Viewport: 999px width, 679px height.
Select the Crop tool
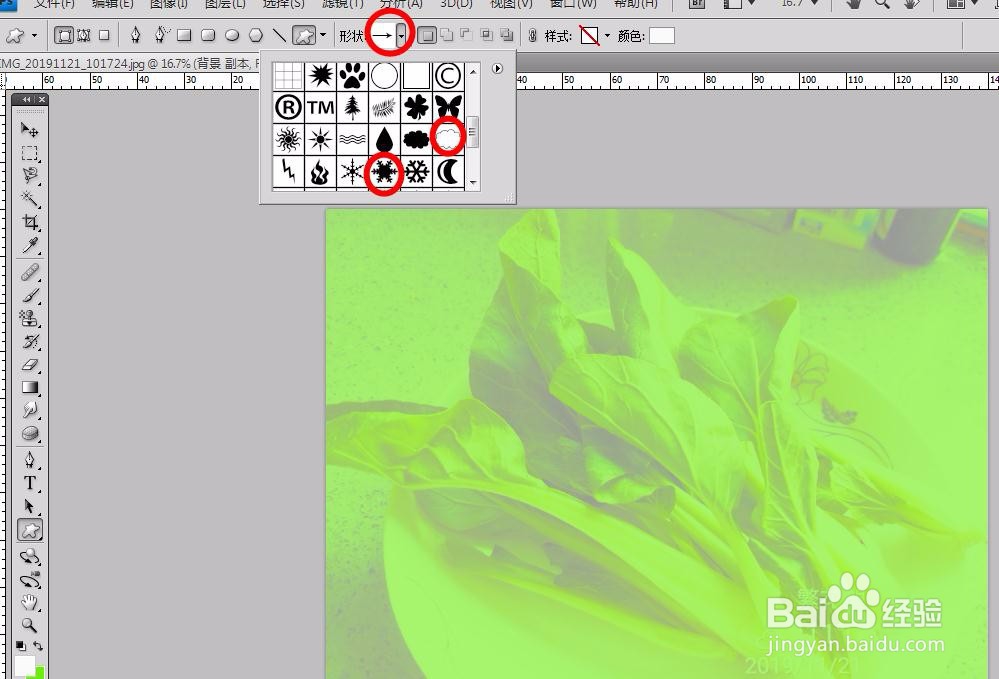[x=29, y=222]
